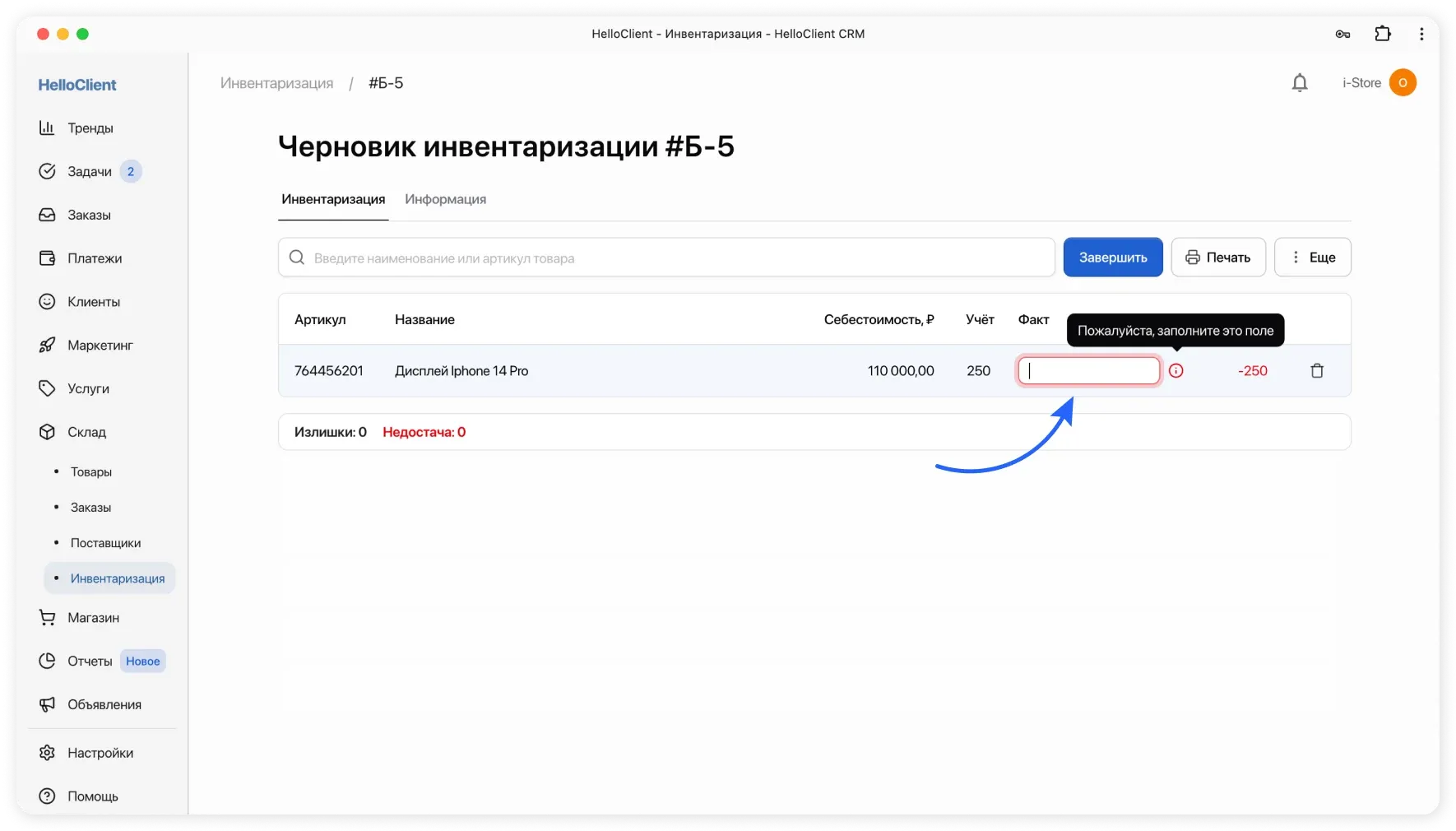Collapse the Склад subsection list
The height and width of the screenshot is (831, 1456).
pyautogui.click(x=87, y=432)
